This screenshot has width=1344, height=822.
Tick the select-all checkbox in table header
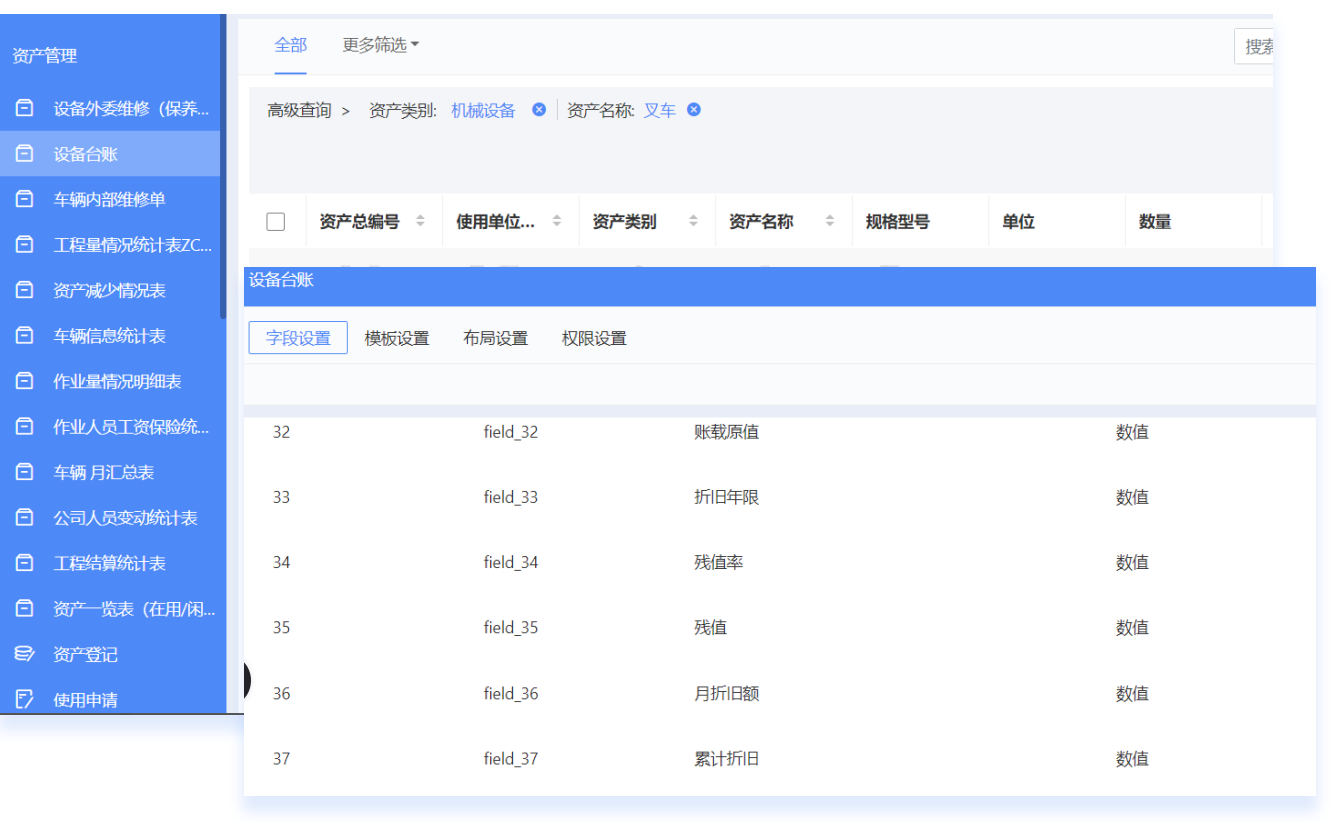[x=276, y=222]
